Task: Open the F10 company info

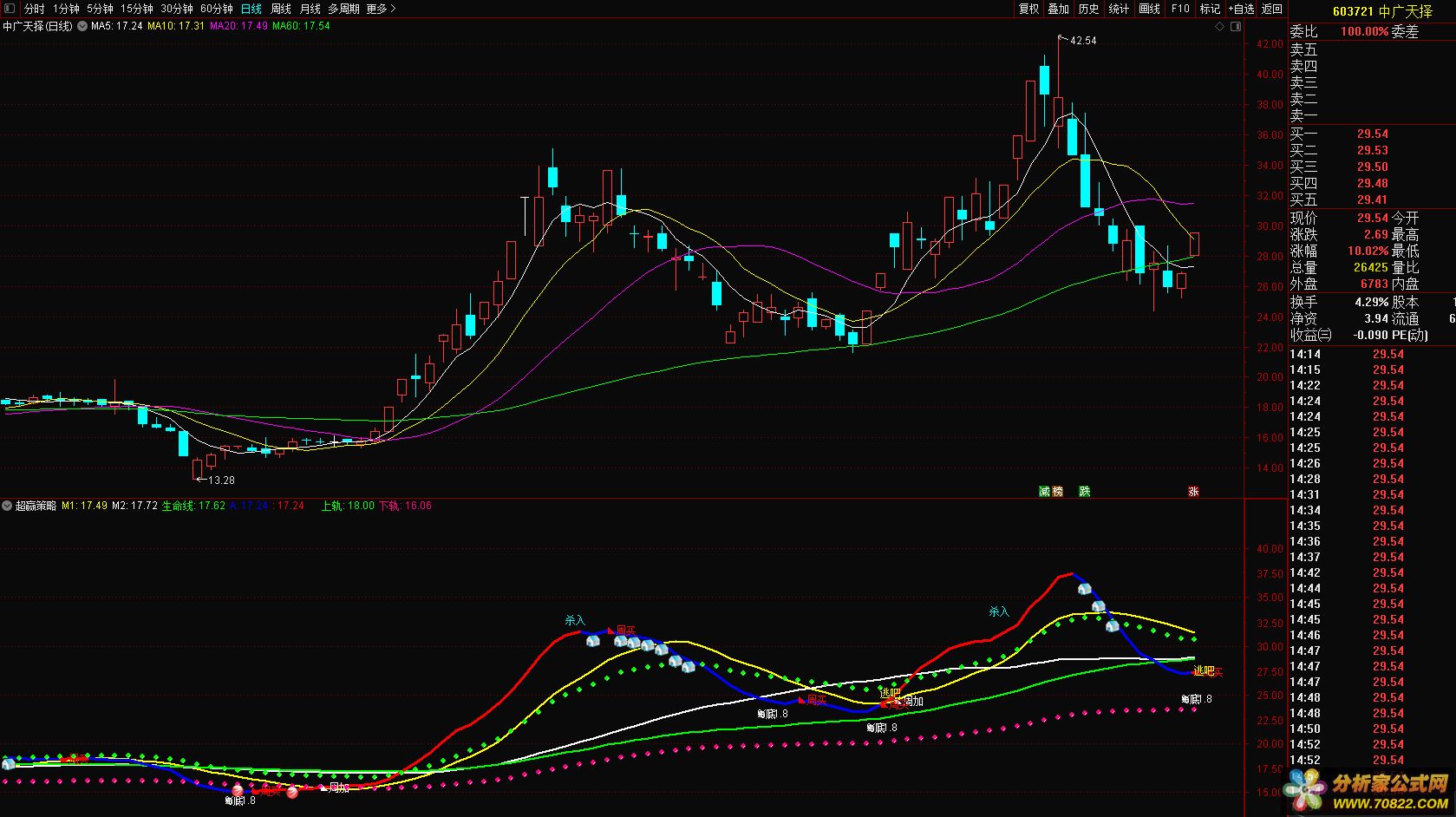Action: pyautogui.click(x=1180, y=9)
